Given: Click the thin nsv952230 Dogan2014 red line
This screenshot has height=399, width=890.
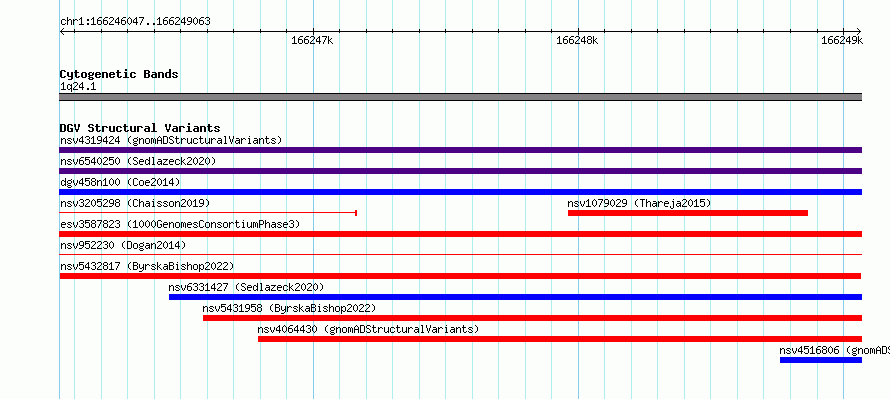Looking at the screenshot, I should coord(460,255).
